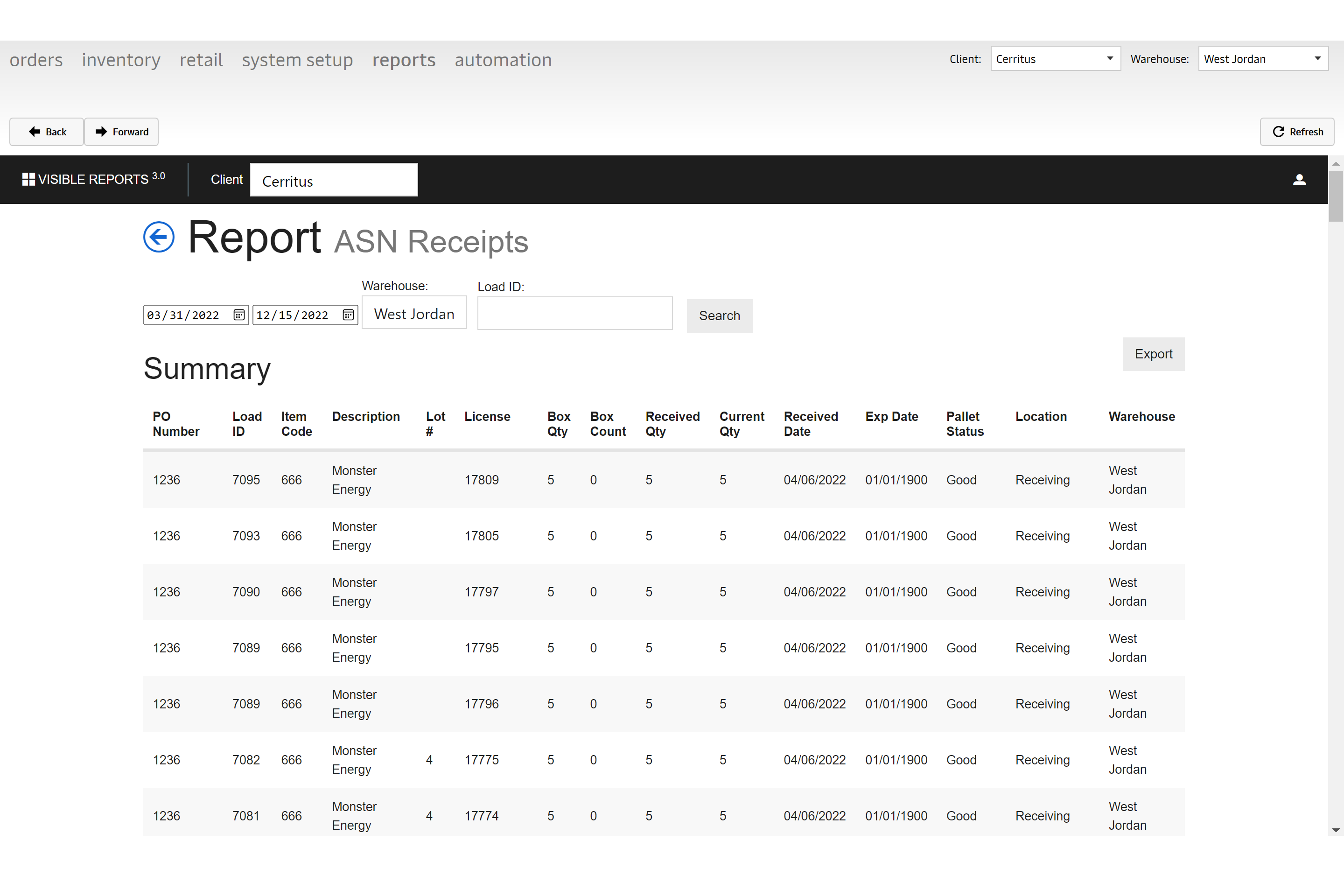Click the Description column header
1344x896 pixels.
pyautogui.click(x=366, y=417)
